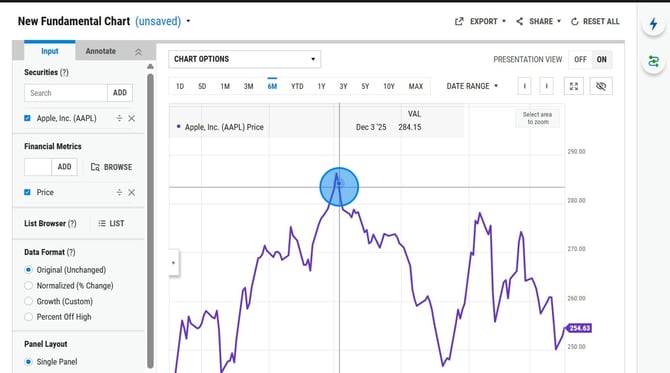Switch to the Annotate tab
670x373 pixels.
(100, 51)
